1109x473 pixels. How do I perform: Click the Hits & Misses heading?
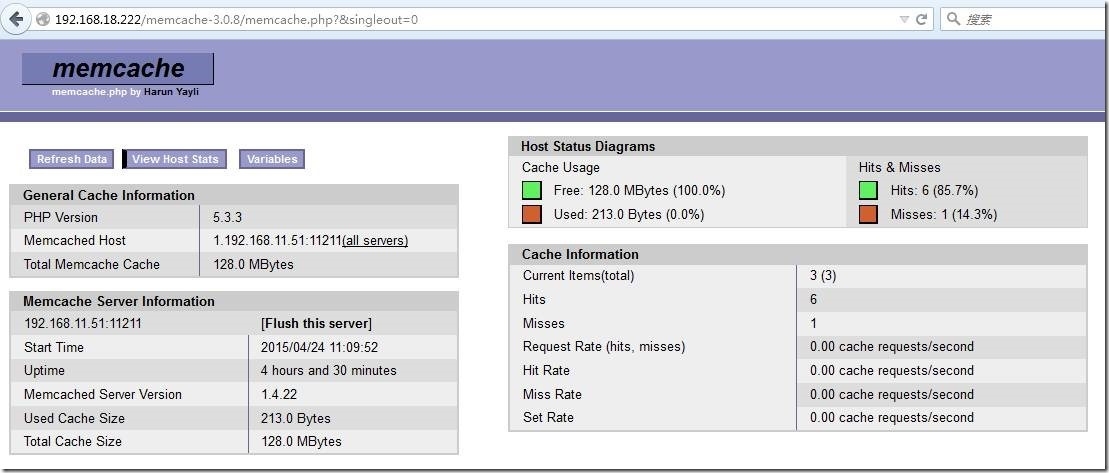[x=900, y=168]
